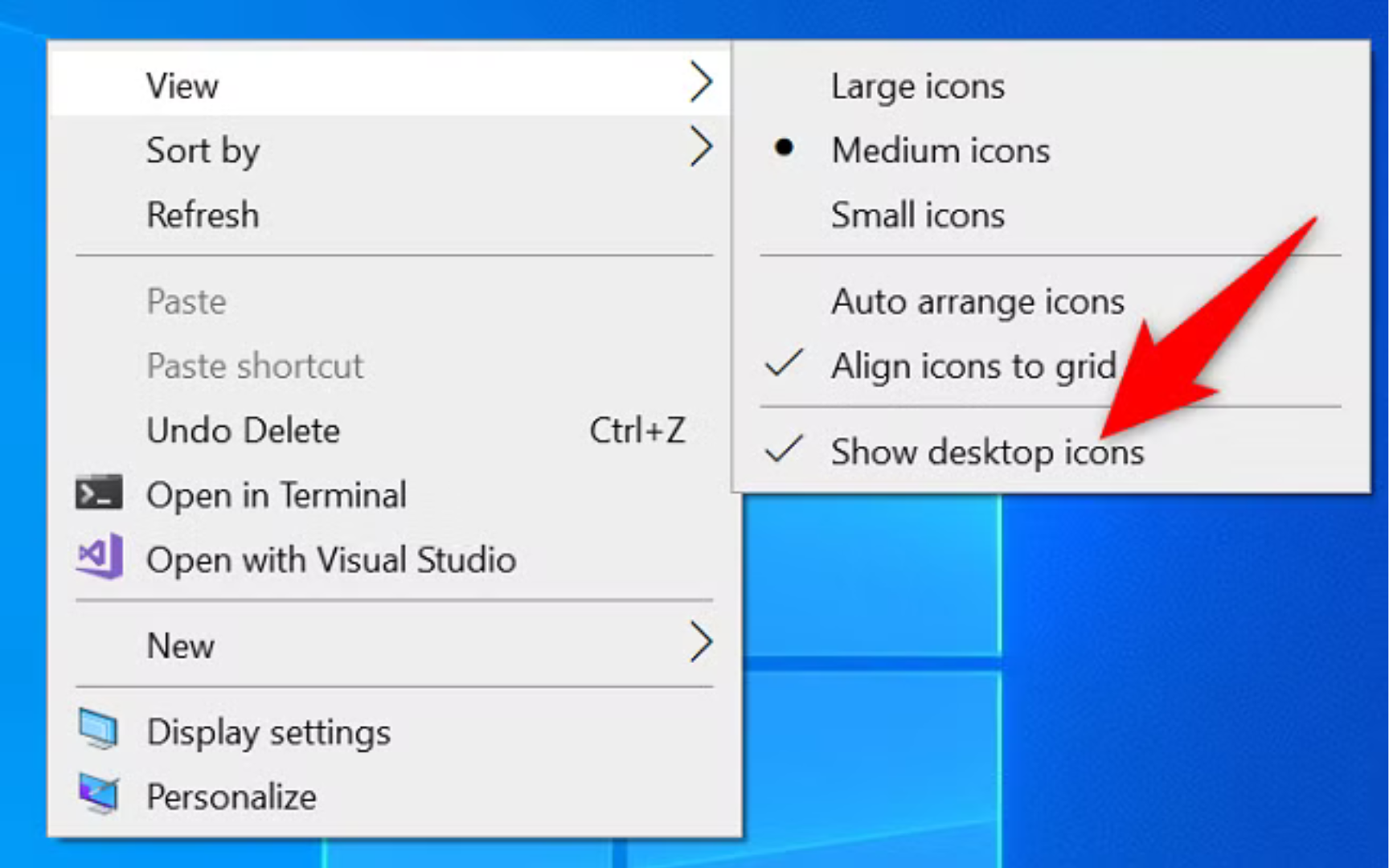Choose Small icons view
This screenshot has height=868, width=1389.
click(x=917, y=215)
